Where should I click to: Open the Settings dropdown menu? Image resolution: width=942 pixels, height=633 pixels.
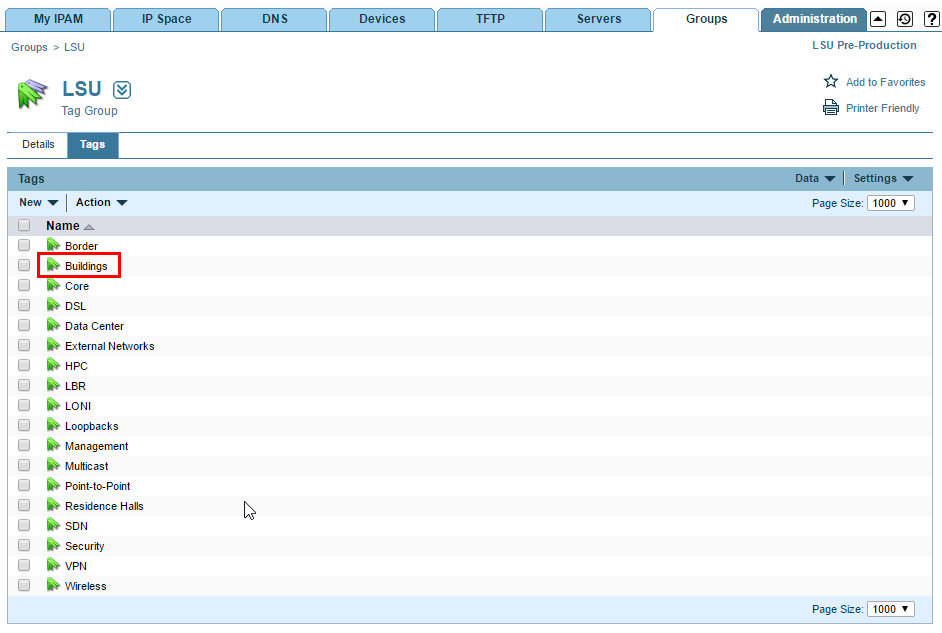[883, 178]
